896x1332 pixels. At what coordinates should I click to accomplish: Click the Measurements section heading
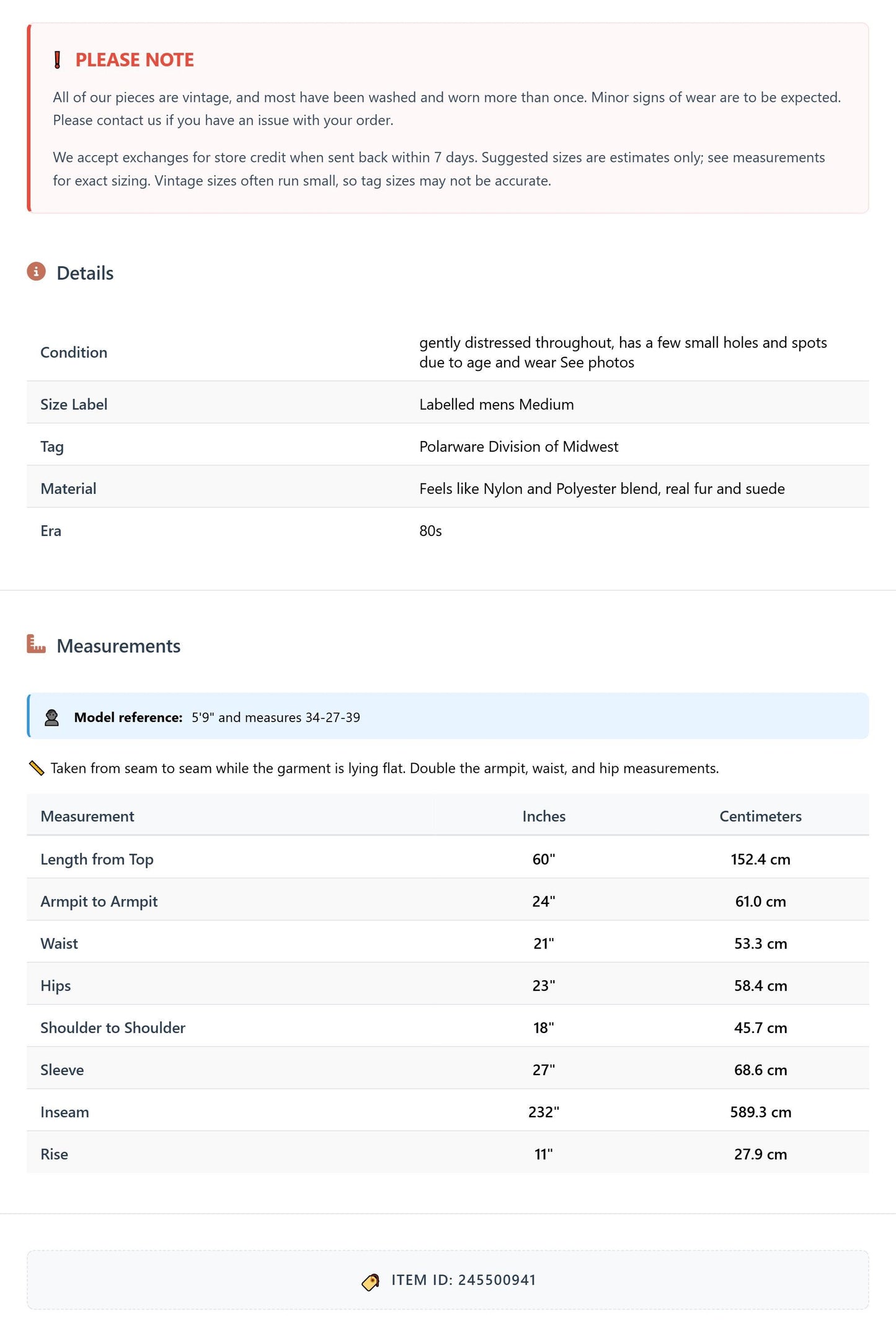118,646
